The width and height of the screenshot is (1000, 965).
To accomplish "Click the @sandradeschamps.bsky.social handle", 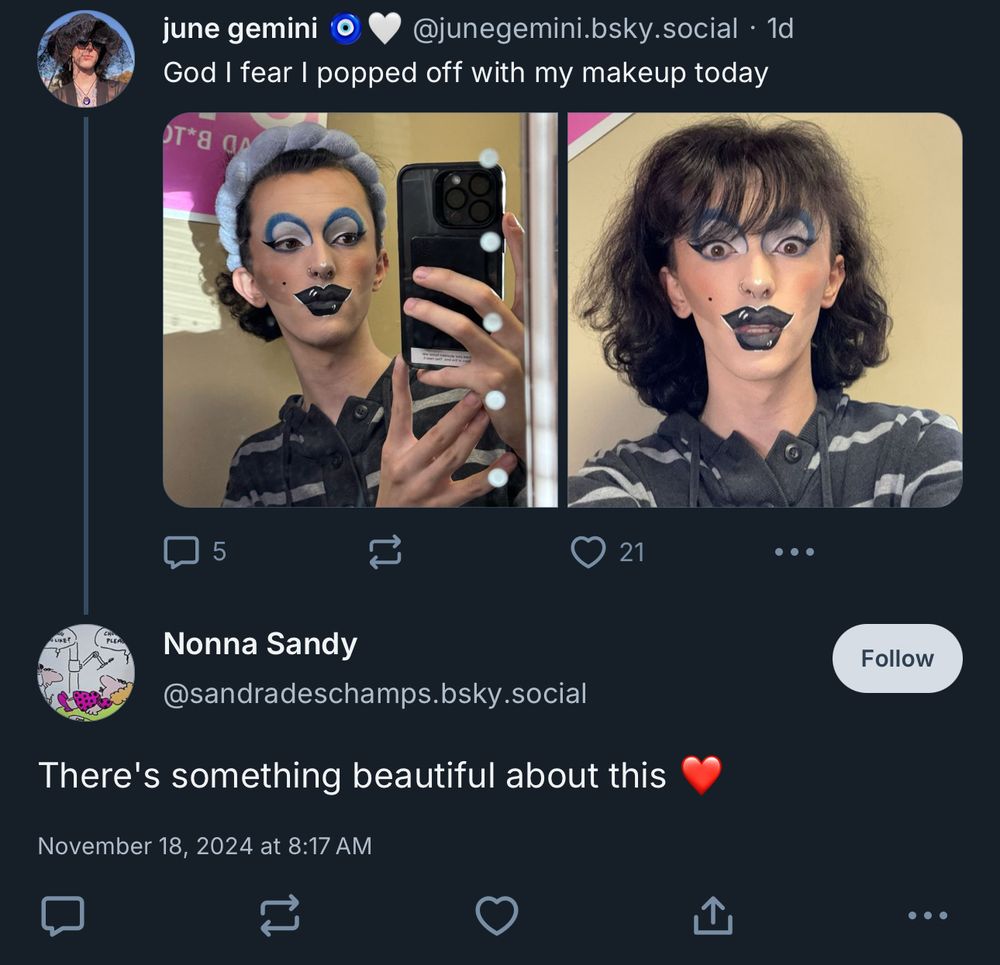I will coord(375,694).
